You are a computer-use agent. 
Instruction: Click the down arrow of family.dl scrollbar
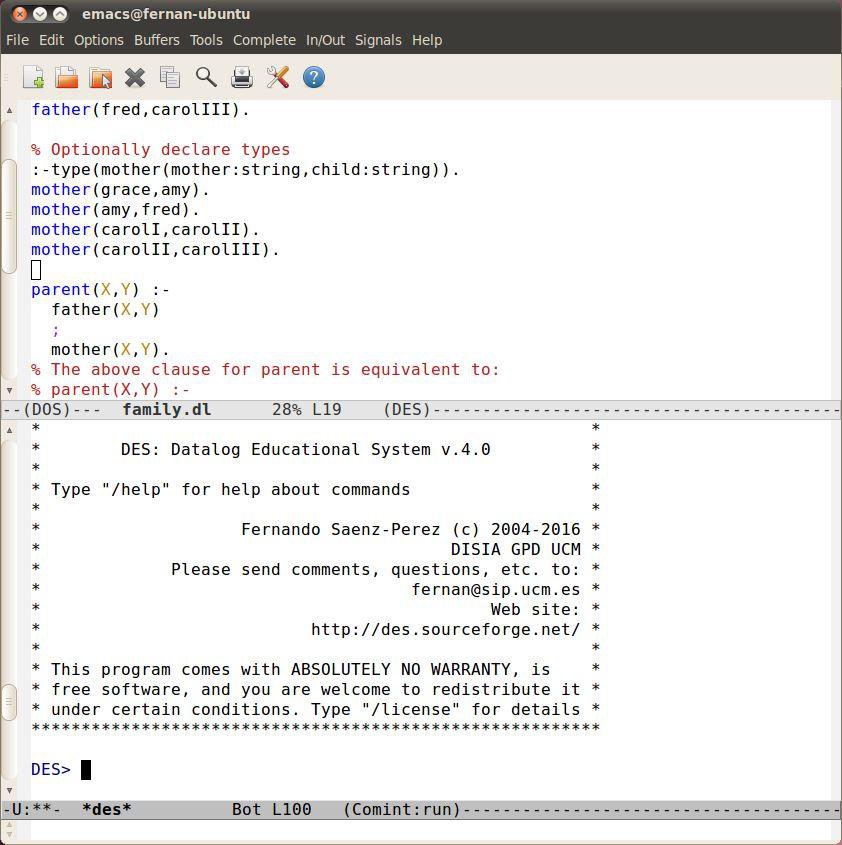[9, 390]
